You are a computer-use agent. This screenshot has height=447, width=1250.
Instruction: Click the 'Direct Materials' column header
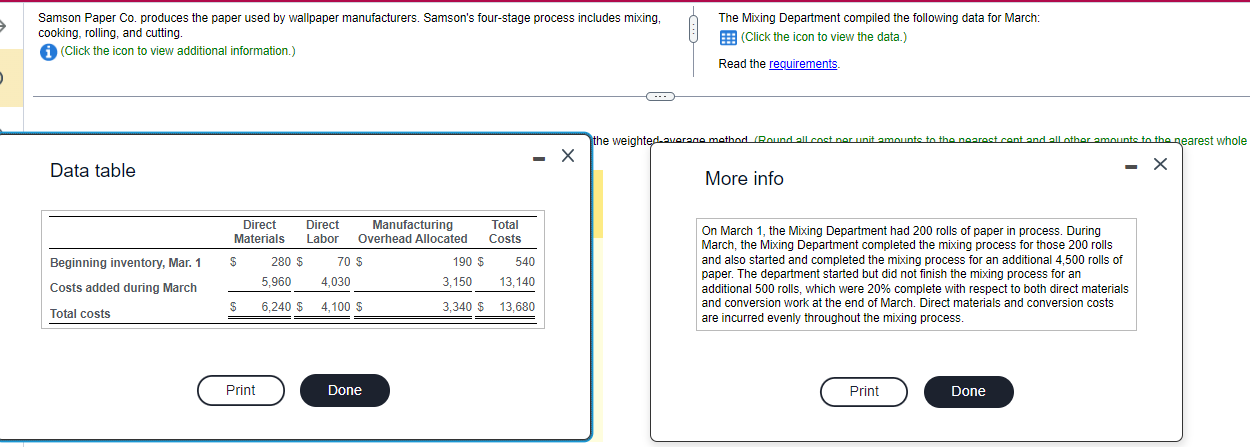click(259, 232)
